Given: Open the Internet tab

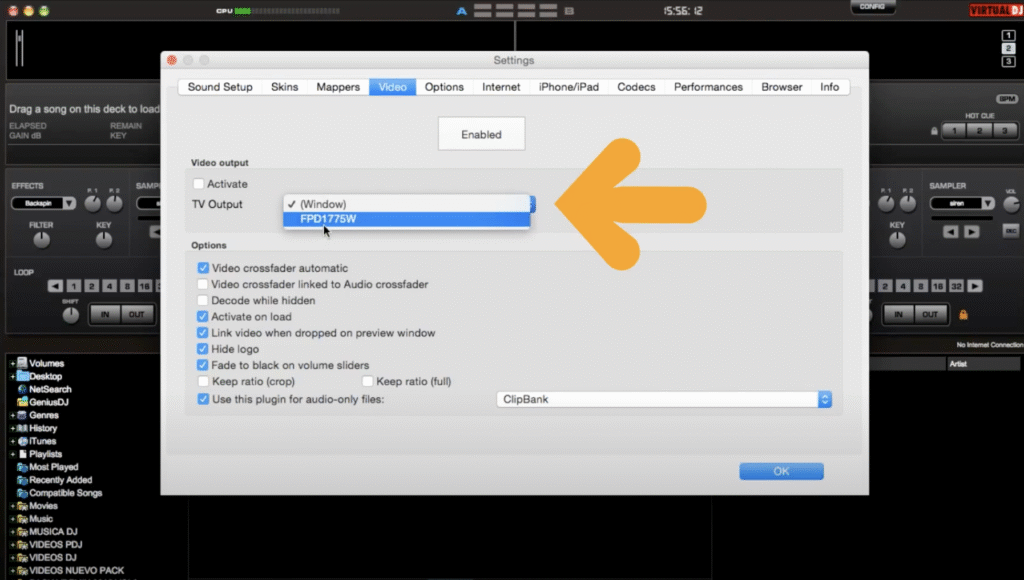Looking at the screenshot, I should tap(502, 87).
